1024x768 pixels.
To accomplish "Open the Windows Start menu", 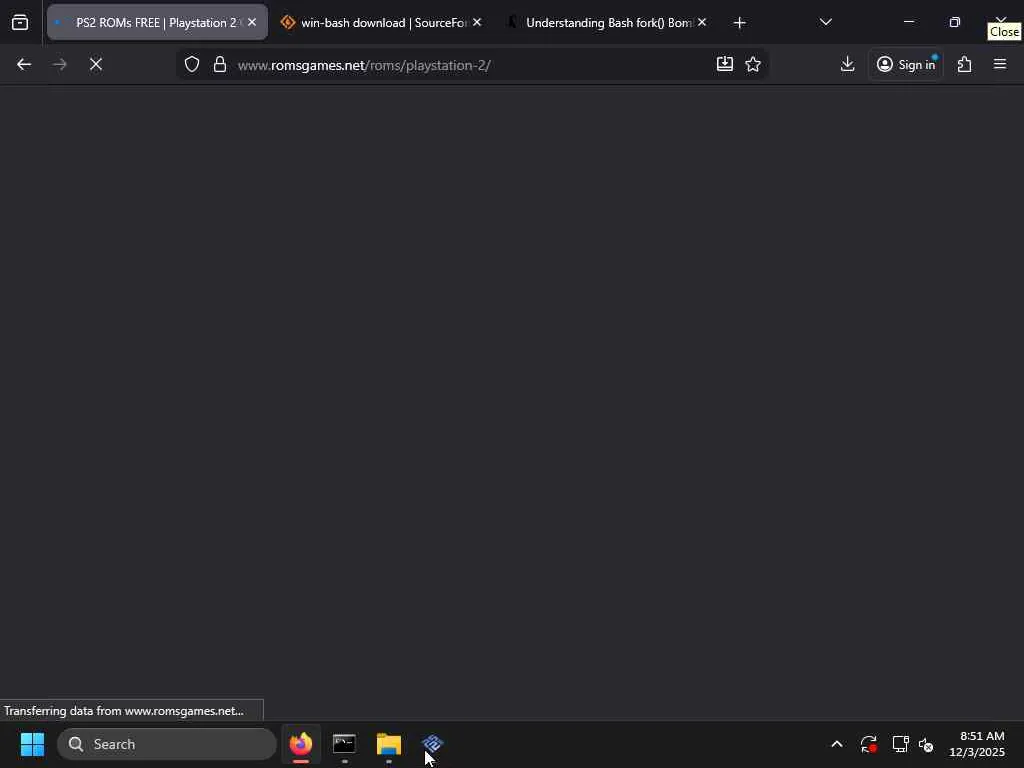I will [x=32, y=744].
